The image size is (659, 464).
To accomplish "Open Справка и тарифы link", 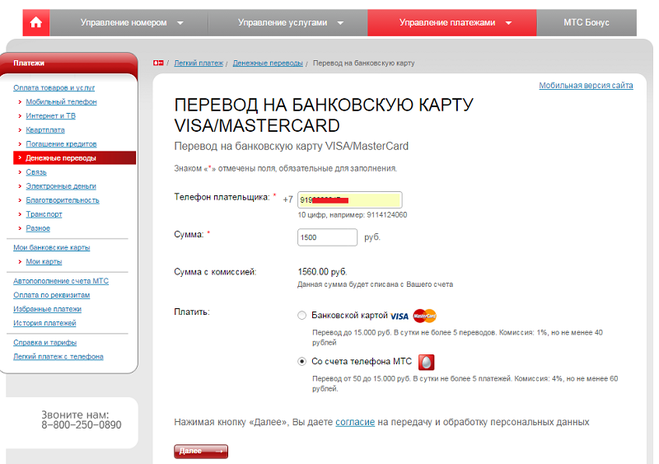I will (45, 343).
